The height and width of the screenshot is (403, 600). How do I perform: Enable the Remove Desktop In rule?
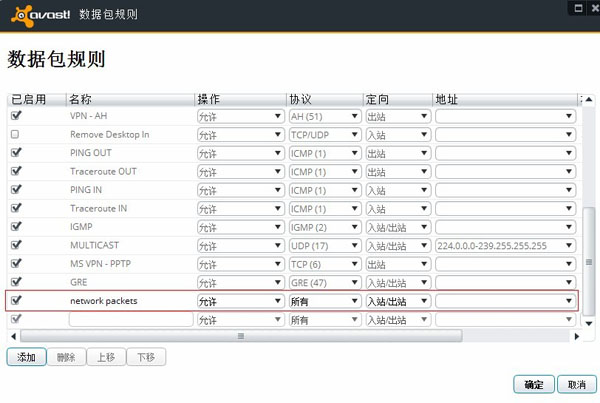point(15,134)
